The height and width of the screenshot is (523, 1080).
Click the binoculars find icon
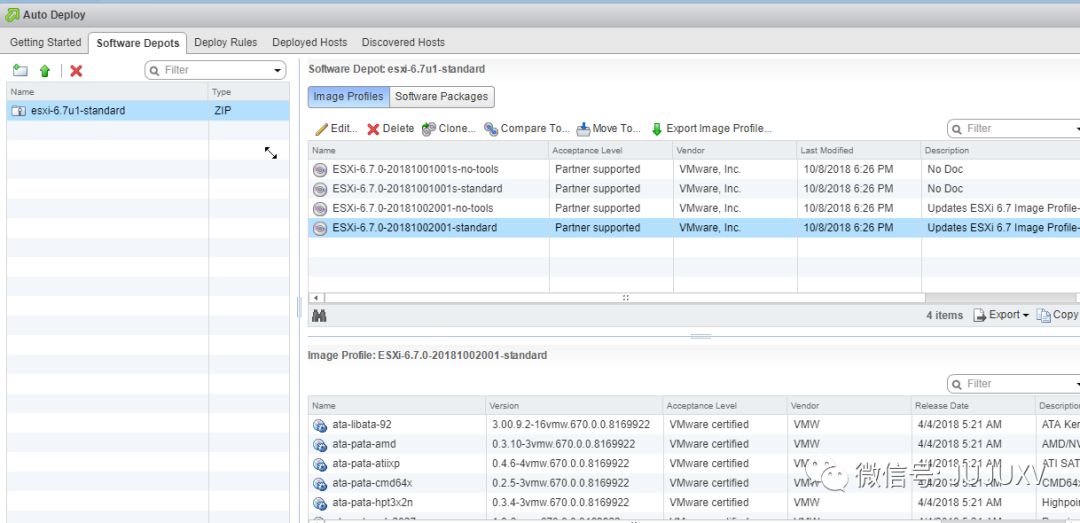tap(319, 316)
